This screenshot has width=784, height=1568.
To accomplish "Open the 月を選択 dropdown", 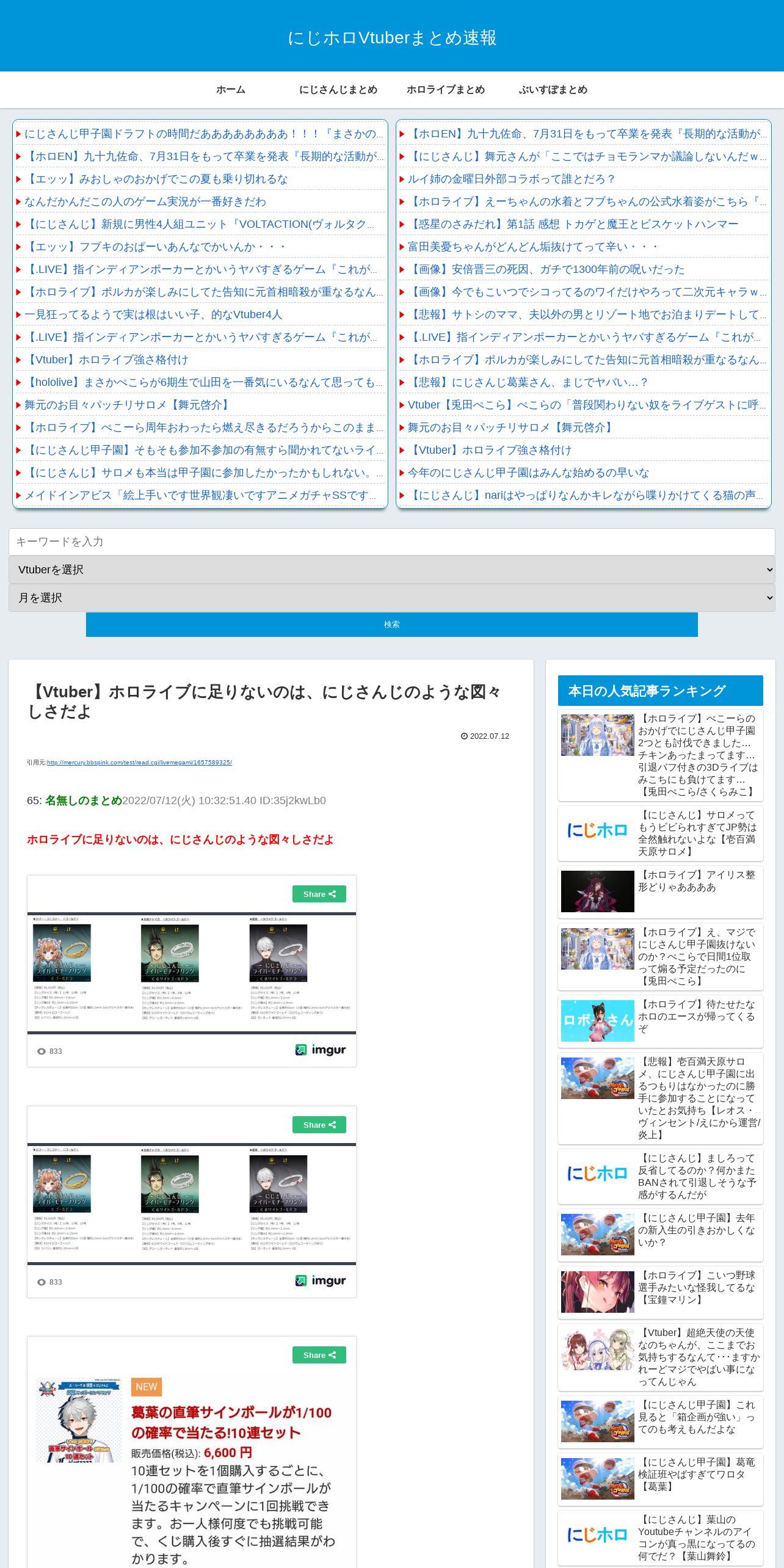I will click(x=392, y=598).
